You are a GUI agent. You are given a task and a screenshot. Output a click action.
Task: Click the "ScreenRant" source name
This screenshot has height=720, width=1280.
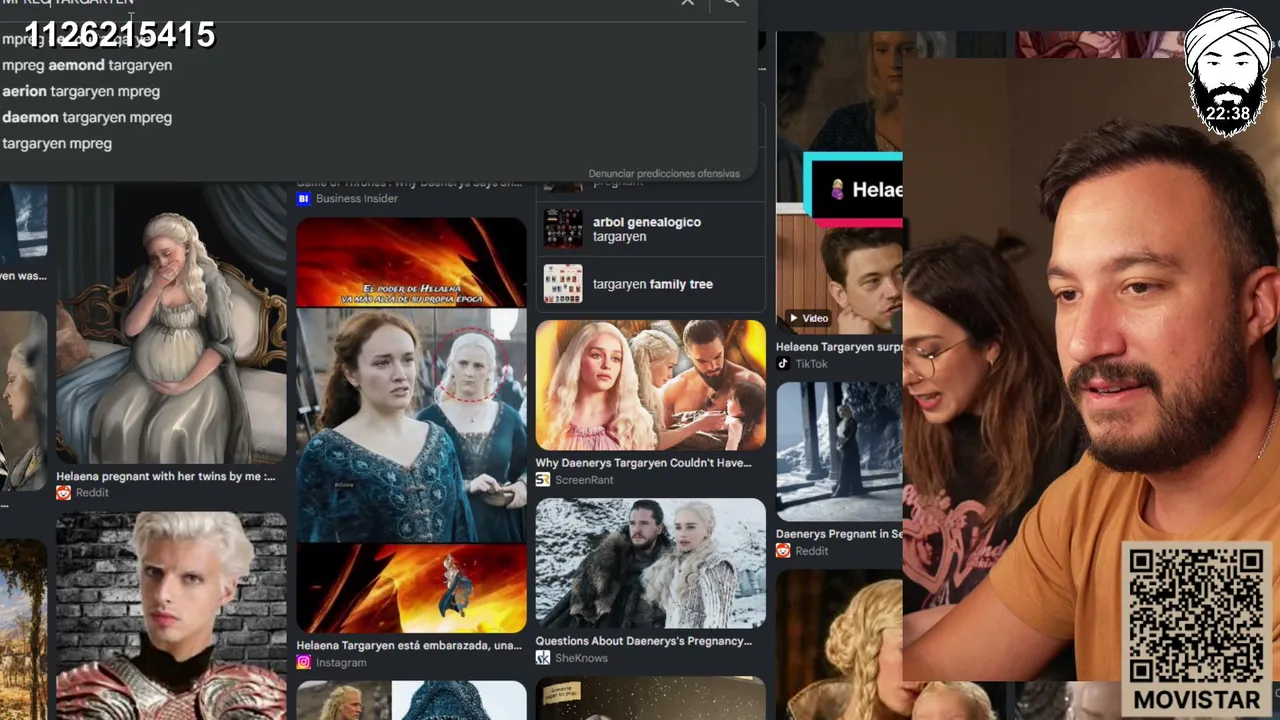(585, 480)
